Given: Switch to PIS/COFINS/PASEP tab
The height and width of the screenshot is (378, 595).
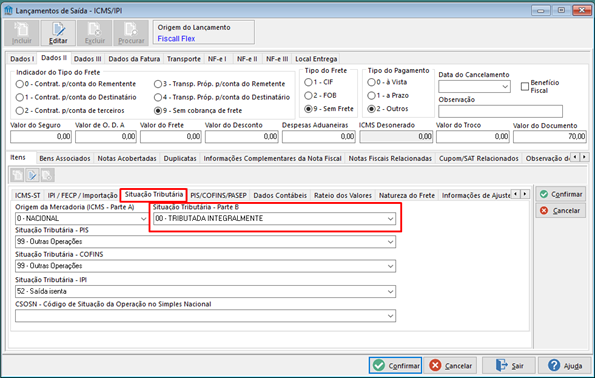Looking at the screenshot, I should tap(218, 195).
